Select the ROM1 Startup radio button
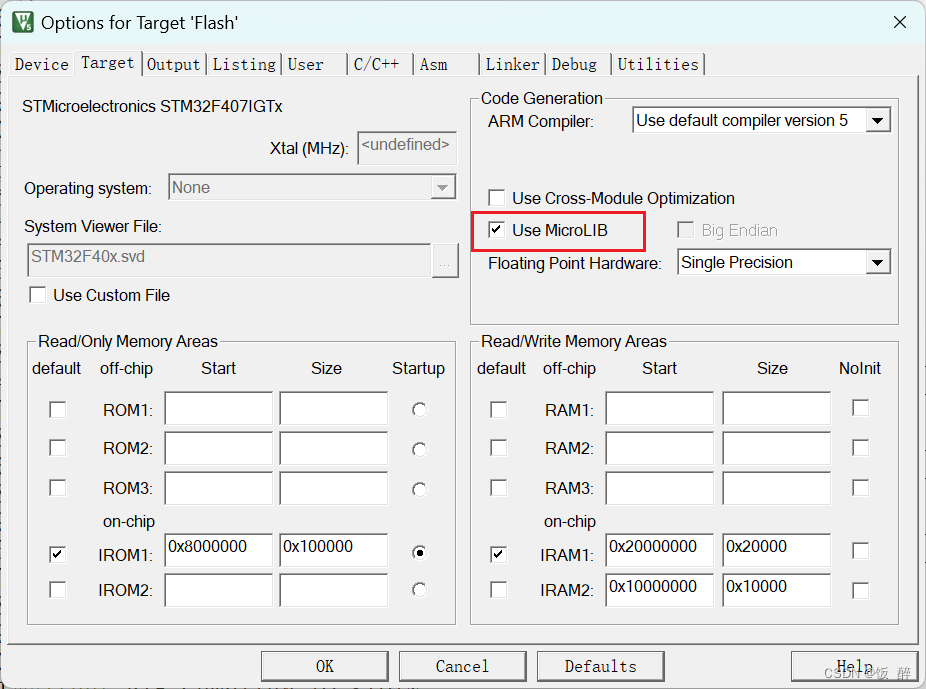This screenshot has width=926, height=689. (419, 409)
